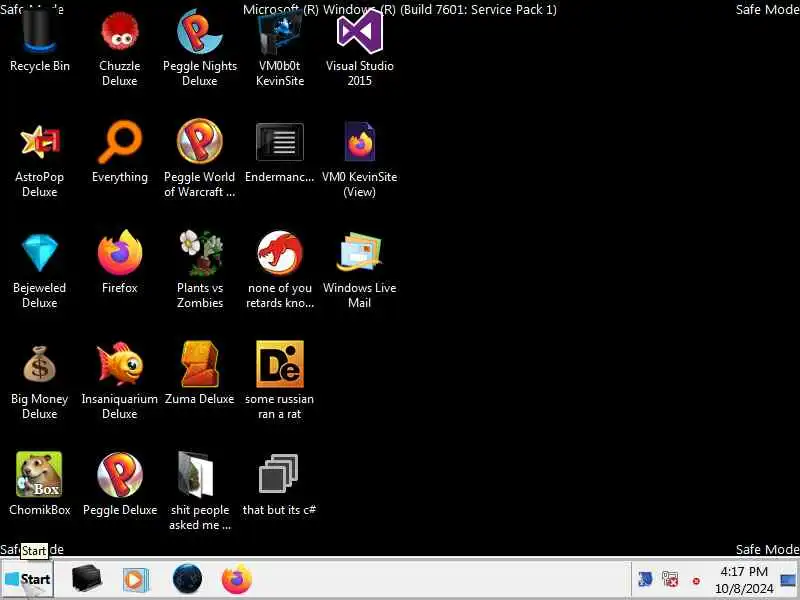Launch Windows Media Player from taskbar
Image resolution: width=800 pixels, height=600 pixels.
click(136, 580)
